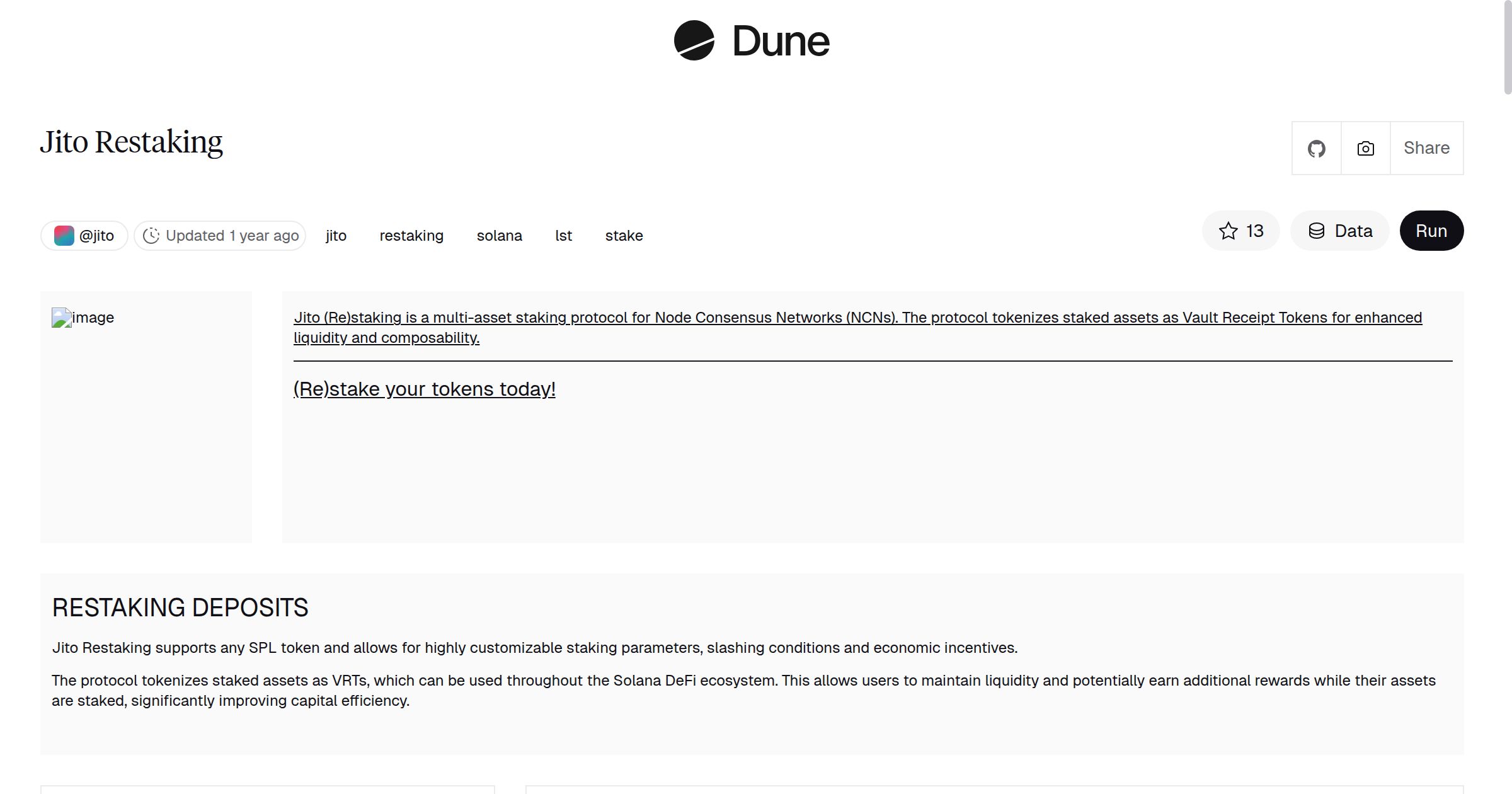Image resolution: width=1512 pixels, height=794 pixels.
Task: Select the "restaking" tag
Action: click(x=411, y=235)
